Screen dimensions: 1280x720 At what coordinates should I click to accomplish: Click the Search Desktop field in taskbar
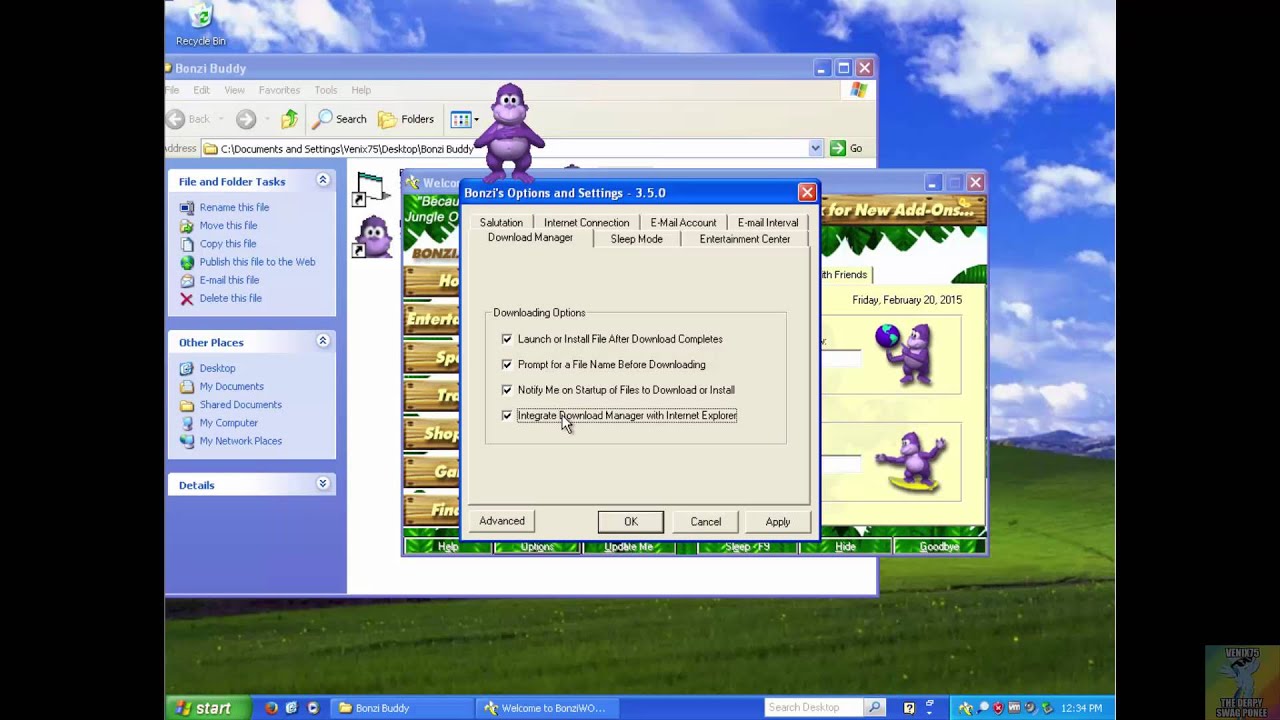814,707
